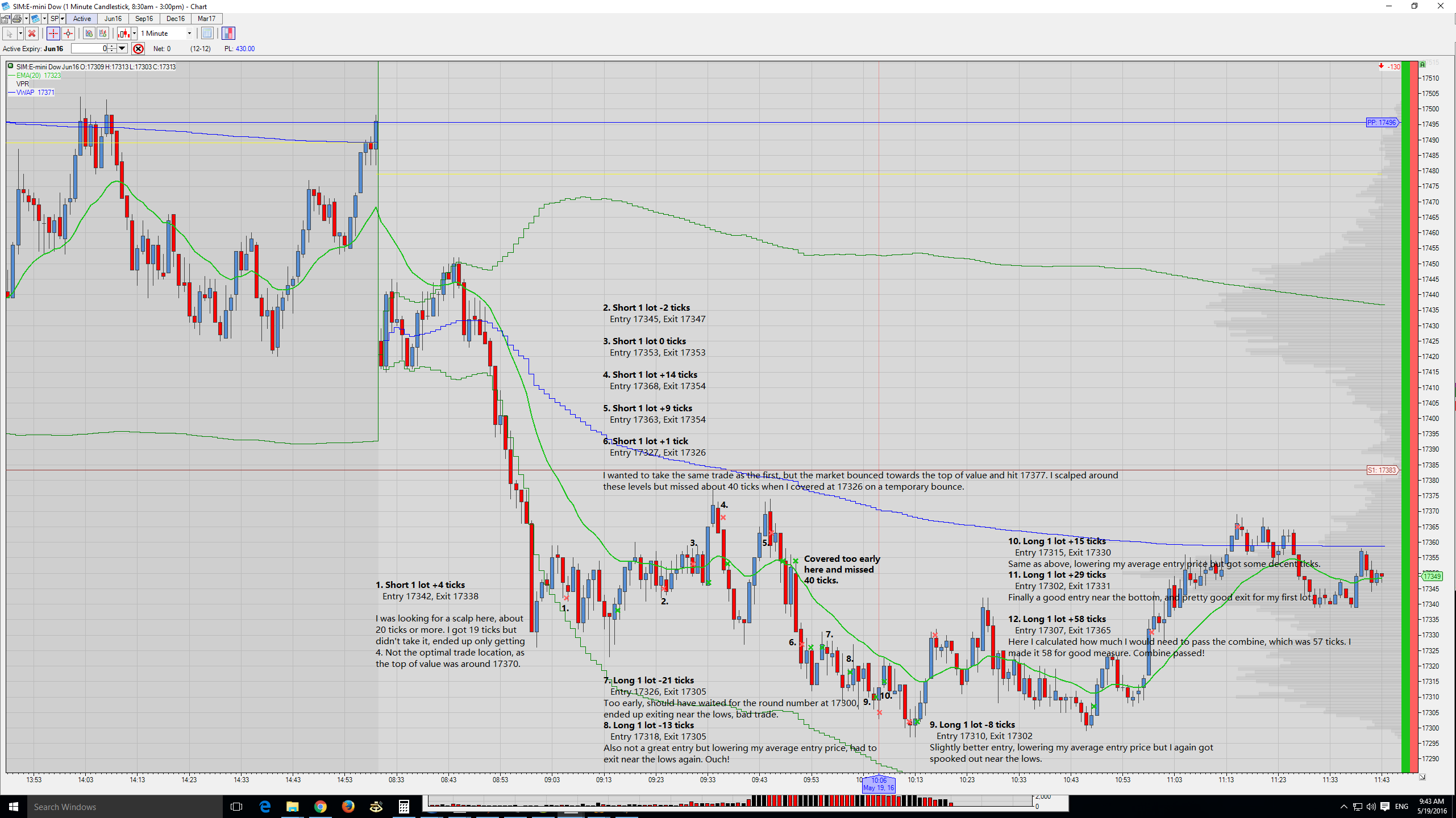1456x818 pixels.
Task: Click the red -130 arrow indicator
Action: [1389, 66]
